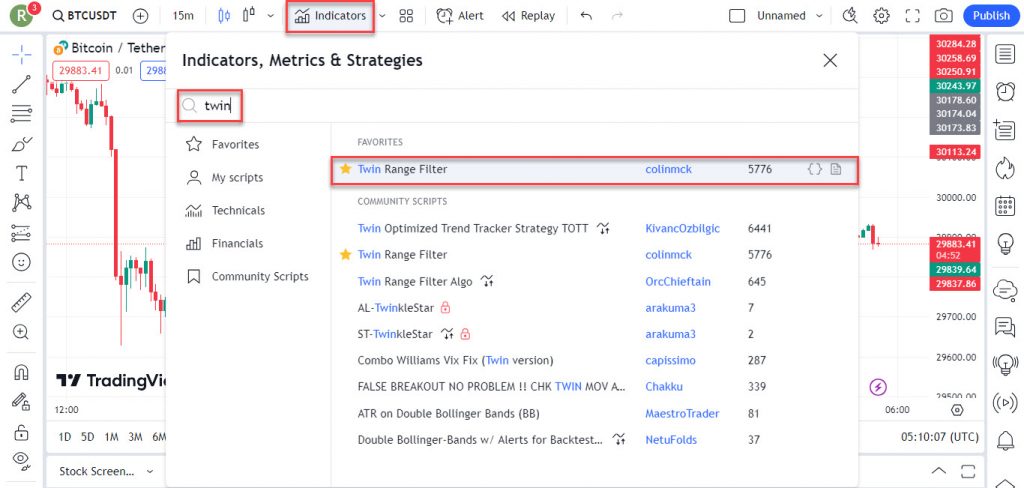Set 1D date range
Viewport: 1024px width, 488px height.
click(65, 437)
